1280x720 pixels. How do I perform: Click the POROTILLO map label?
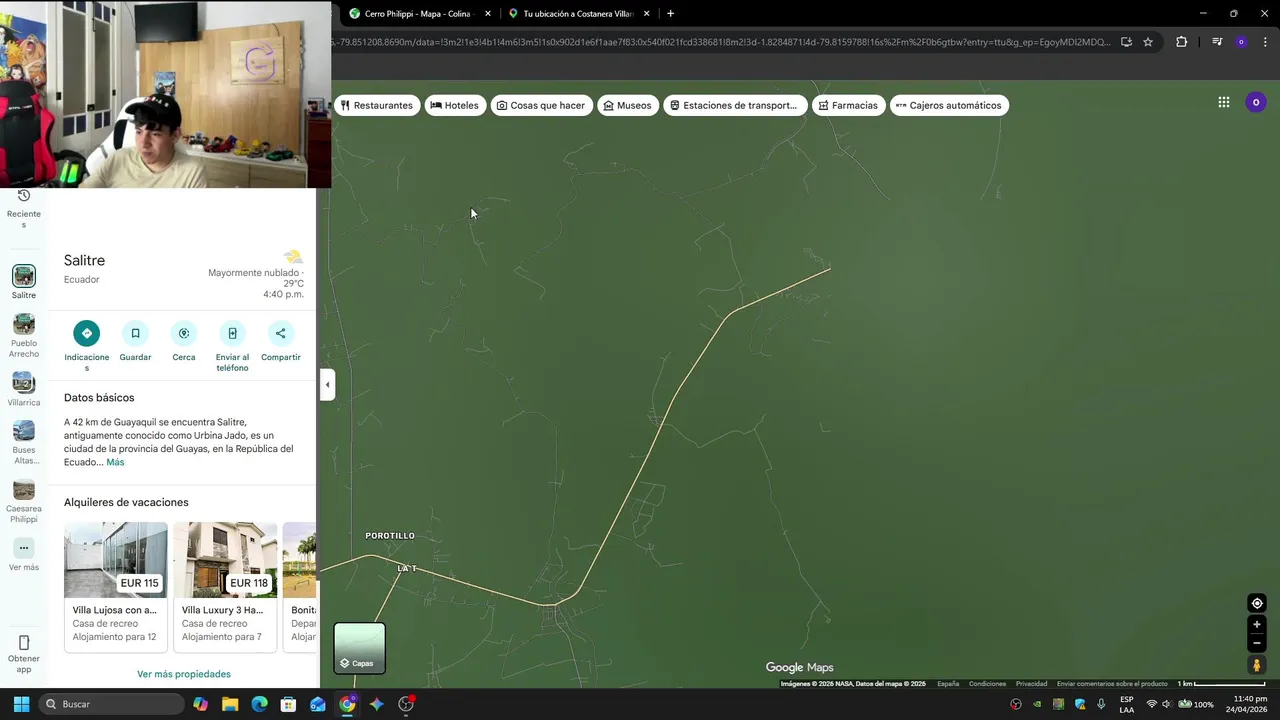click(x=390, y=536)
